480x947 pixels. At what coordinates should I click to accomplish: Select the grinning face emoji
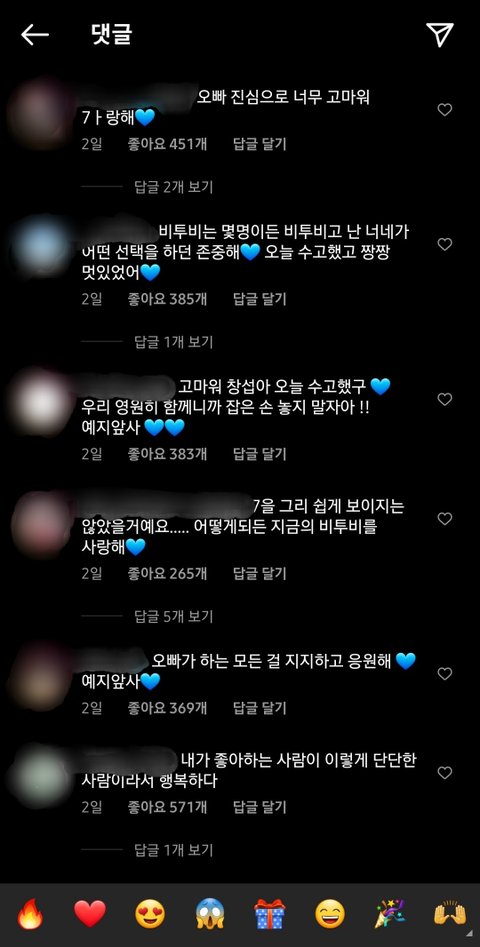(x=330, y=913)
